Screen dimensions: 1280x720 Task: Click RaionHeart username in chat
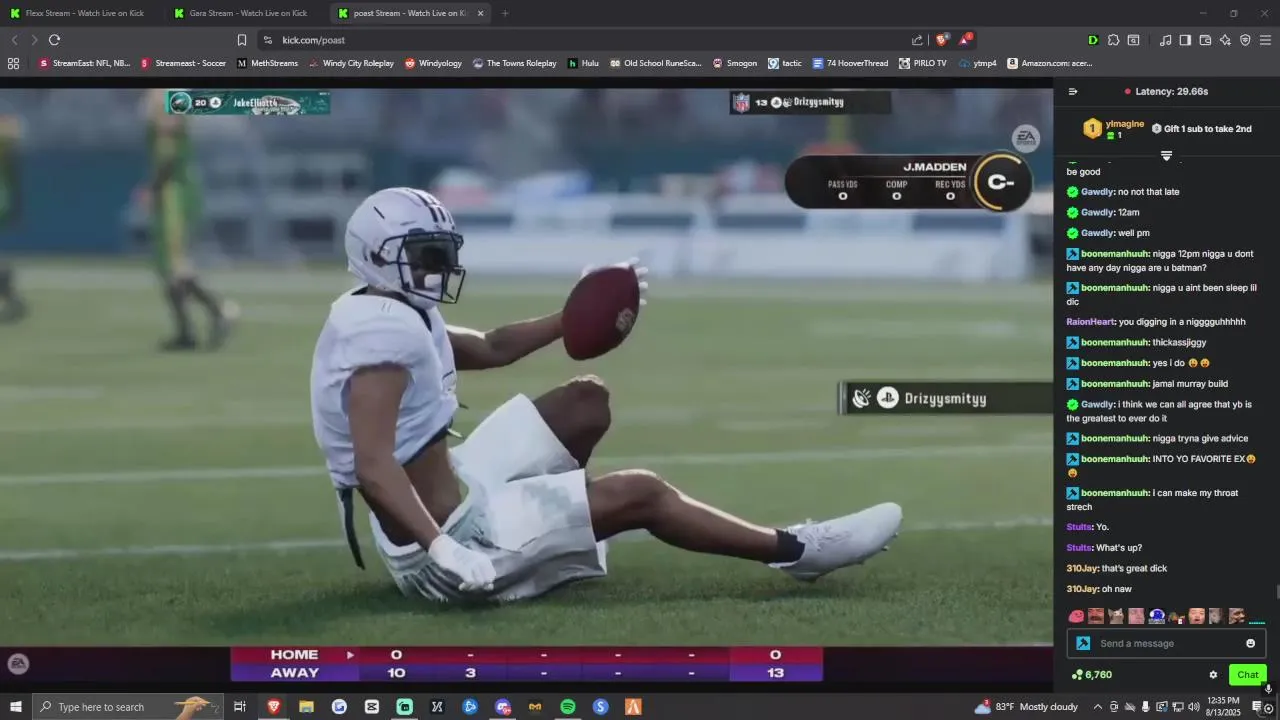coord(1090,322)
